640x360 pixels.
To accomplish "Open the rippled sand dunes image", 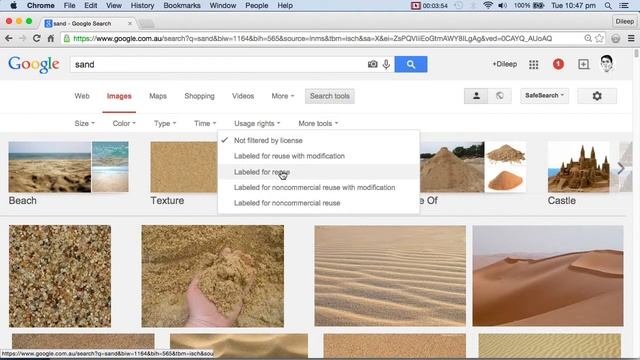I will 390,276.
